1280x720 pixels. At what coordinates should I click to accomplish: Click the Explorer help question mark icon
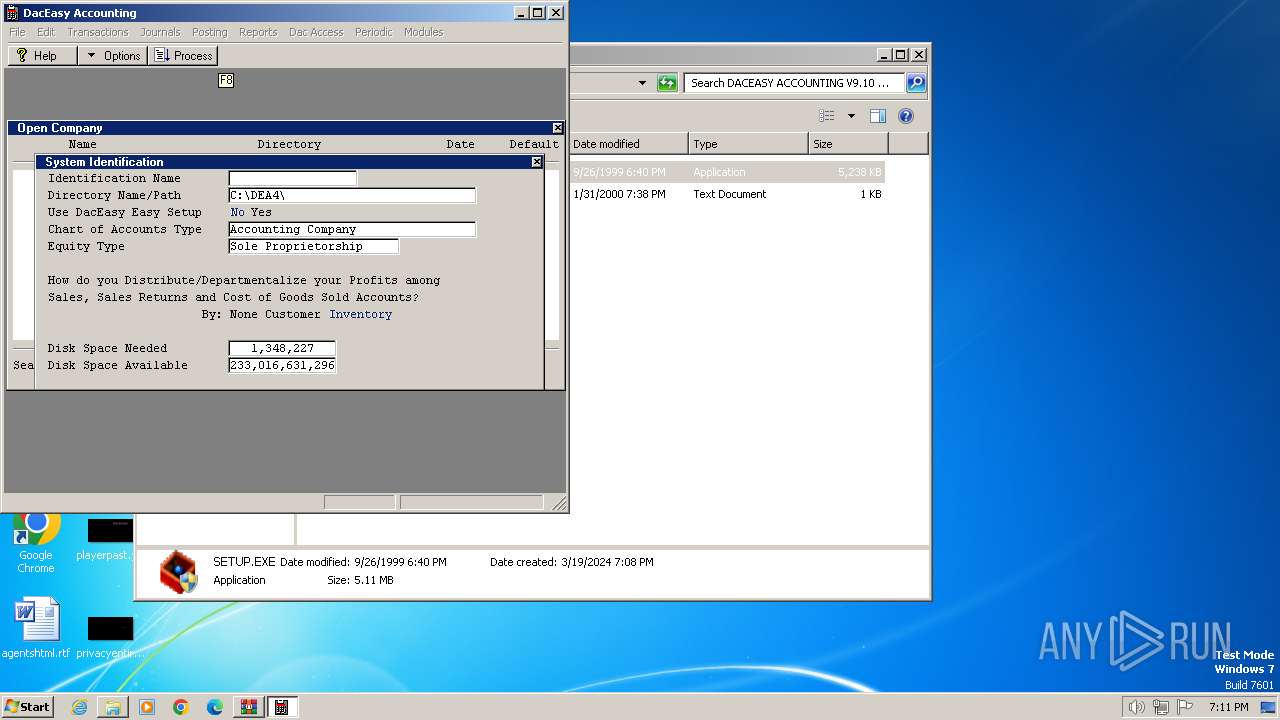point(906,116)
